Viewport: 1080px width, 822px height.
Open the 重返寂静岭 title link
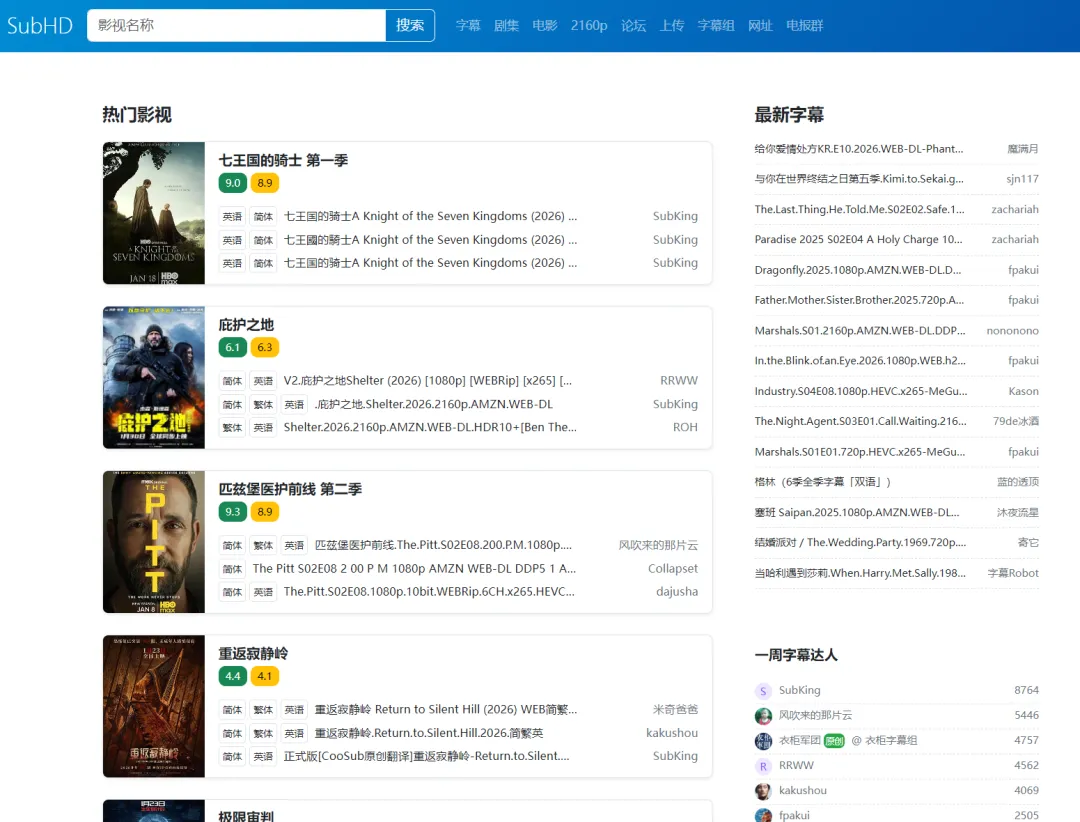tap(253, 653)
